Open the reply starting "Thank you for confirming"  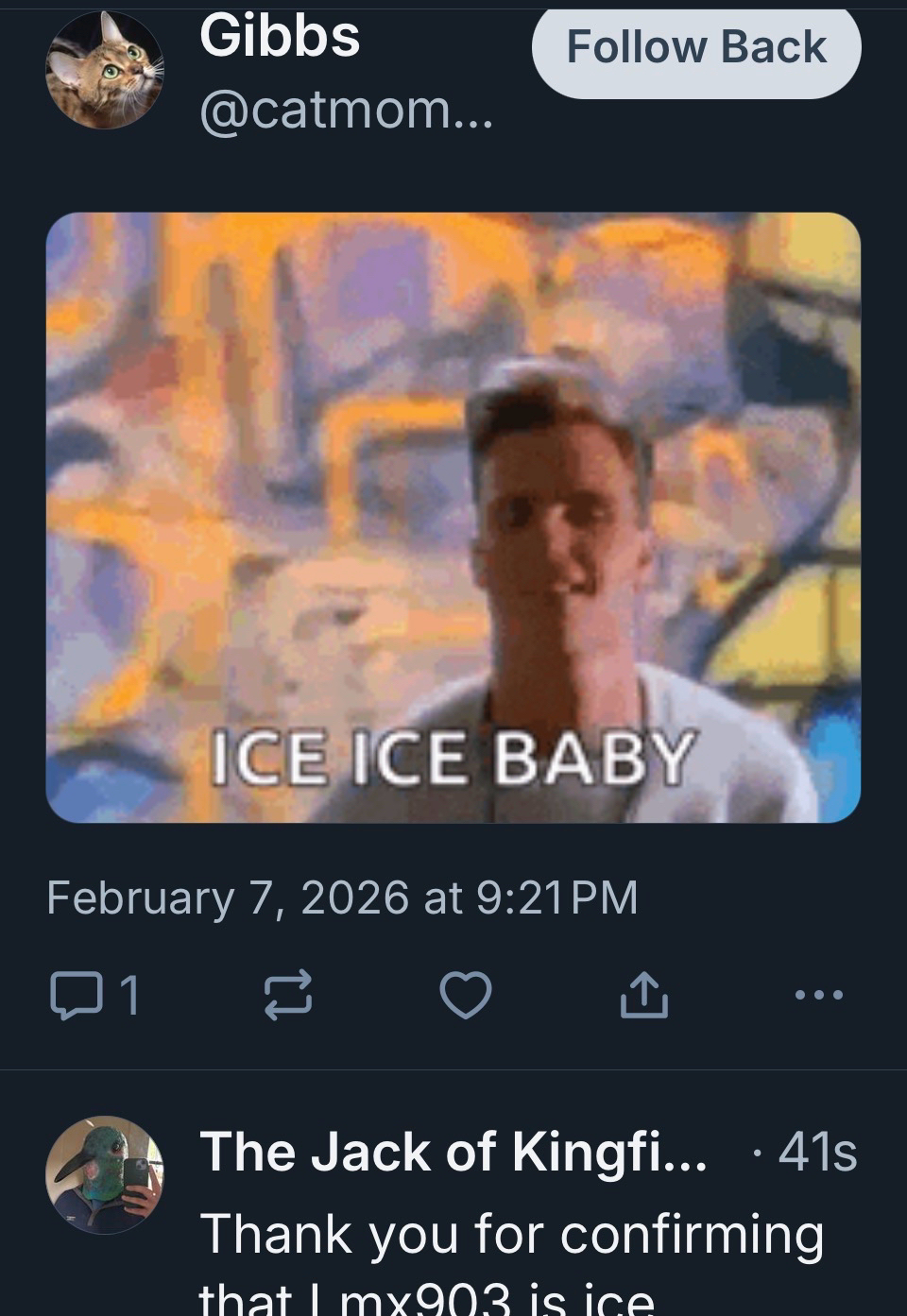511,1235
